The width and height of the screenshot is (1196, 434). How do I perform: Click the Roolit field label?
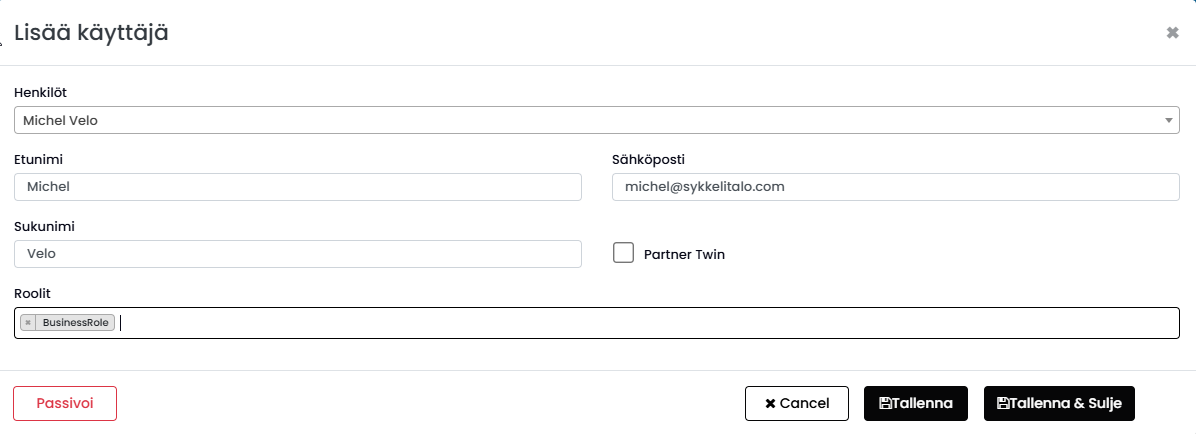(x=32, y=293)
